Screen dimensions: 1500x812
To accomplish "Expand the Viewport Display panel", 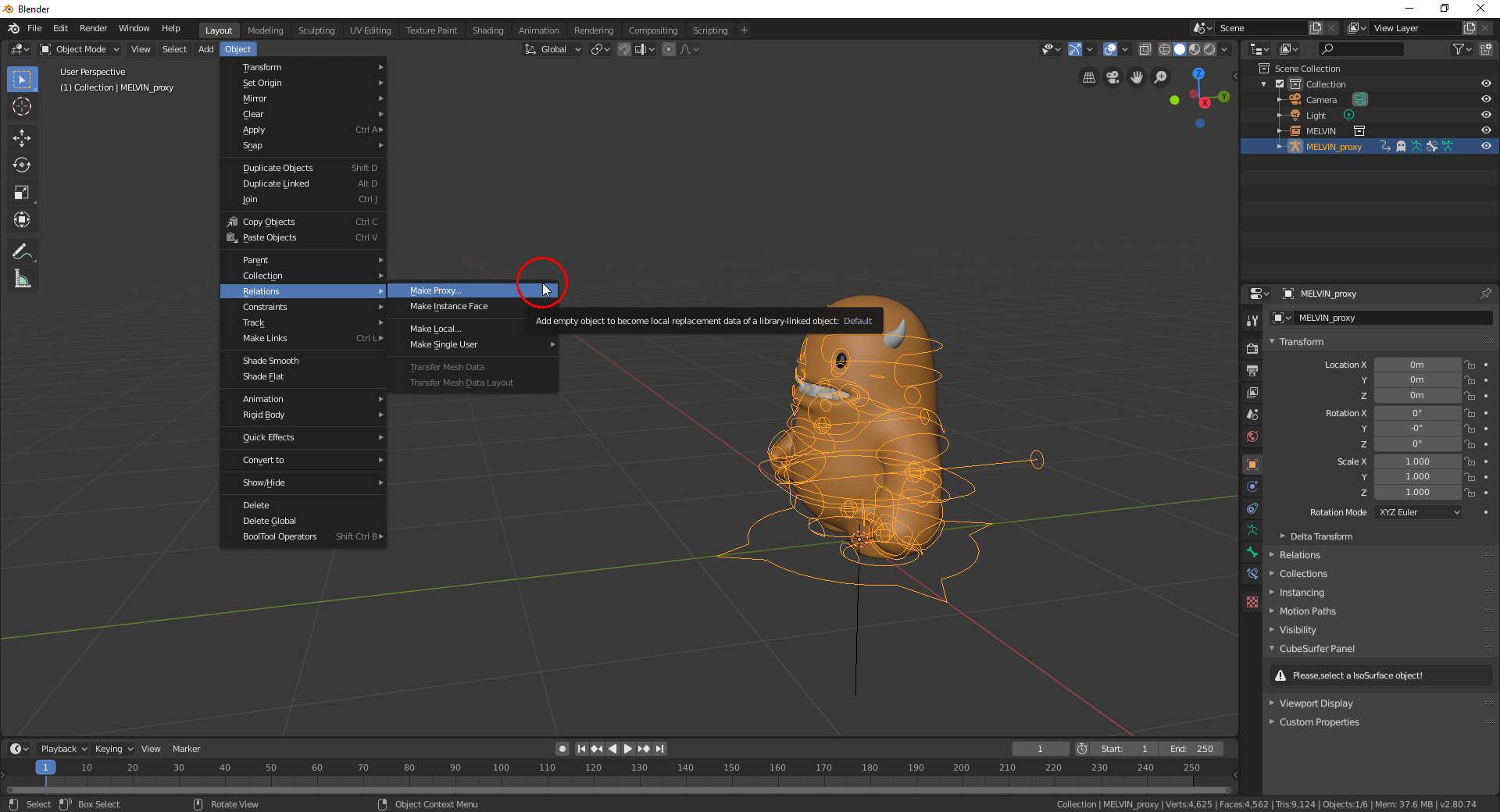I will click(x=1316, y=703).
